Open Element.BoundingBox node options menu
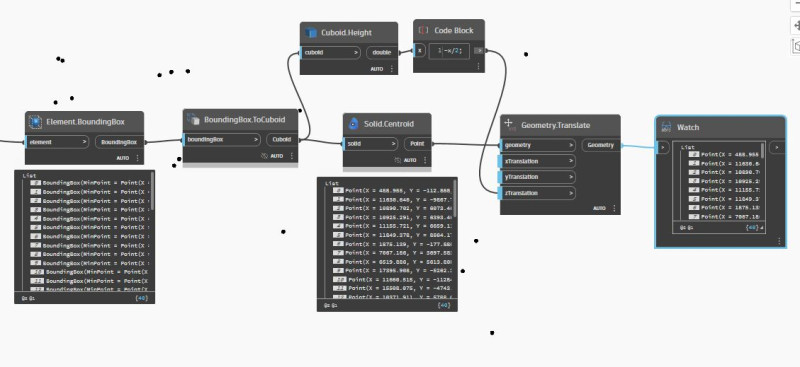Image resolution: width=800 pixels, height=367 pixels. (x=137, y=158)
